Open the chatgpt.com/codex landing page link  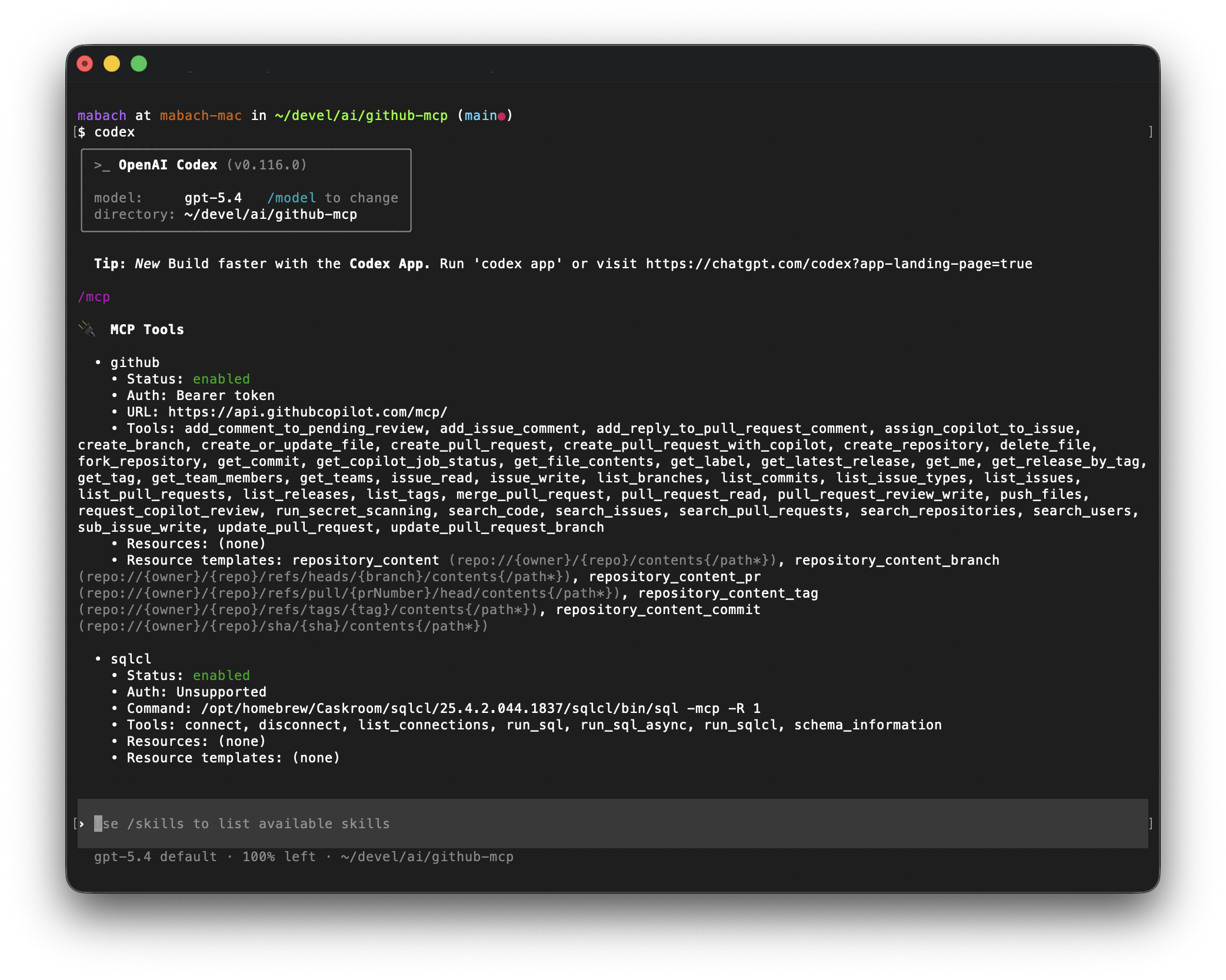point(839,264)
